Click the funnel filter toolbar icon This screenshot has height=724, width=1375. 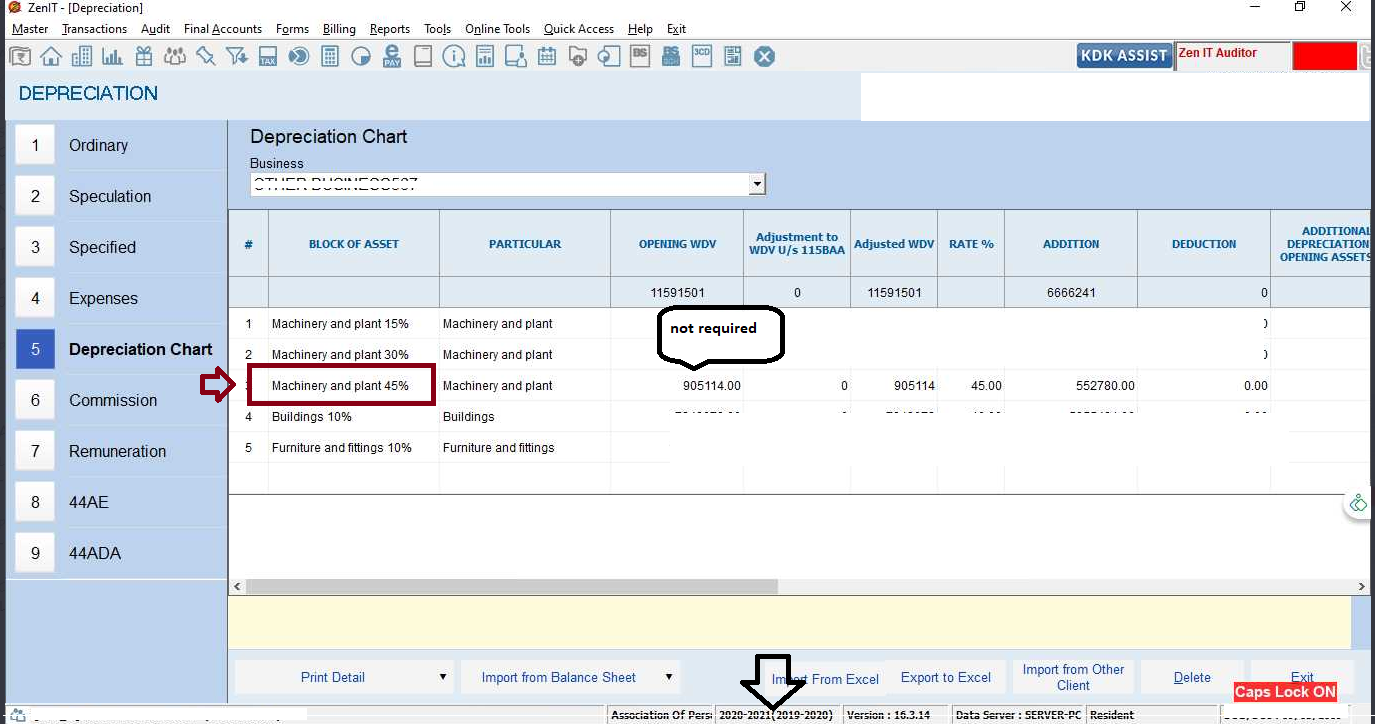(237, 56)
